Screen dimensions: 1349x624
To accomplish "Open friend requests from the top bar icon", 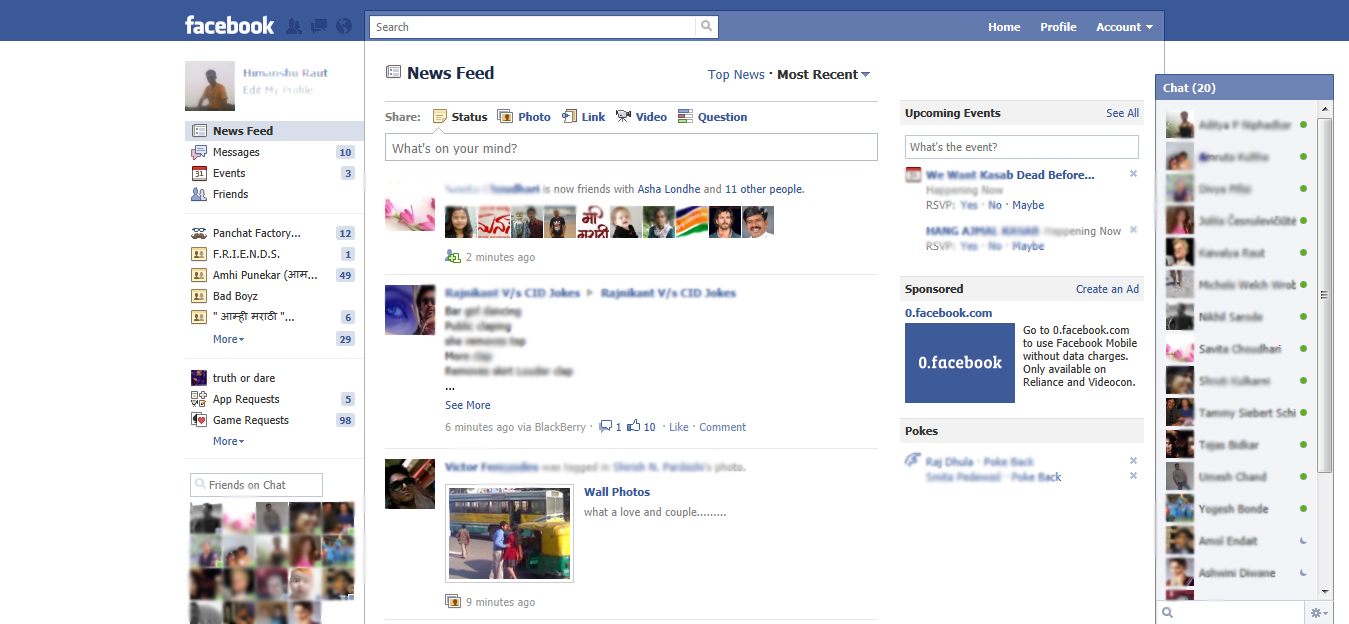I will 293,25.
